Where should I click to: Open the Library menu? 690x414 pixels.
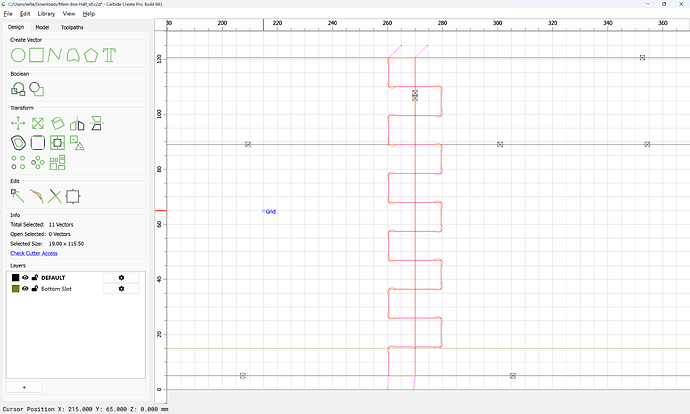(46, 14)
